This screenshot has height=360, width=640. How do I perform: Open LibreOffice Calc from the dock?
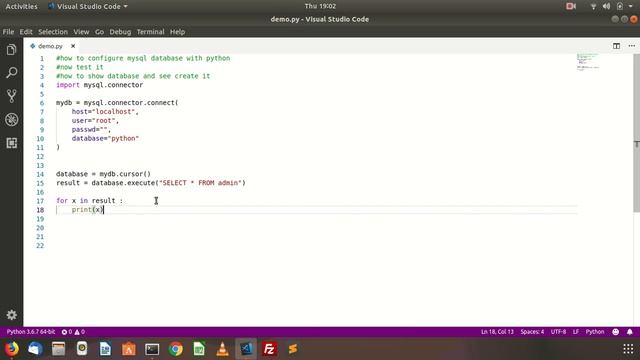(199, 349)
